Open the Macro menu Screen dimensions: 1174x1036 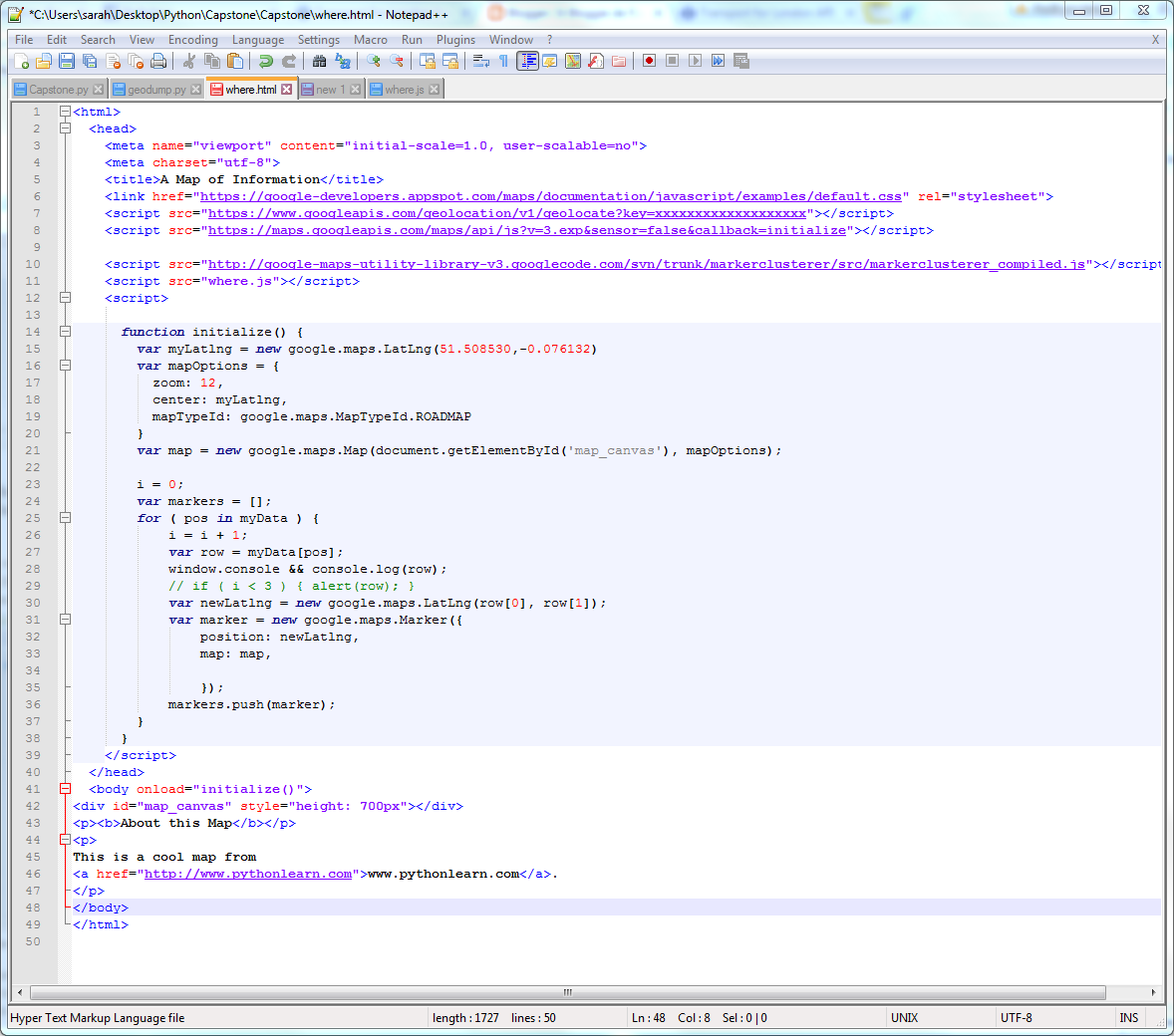coord(371,40)
